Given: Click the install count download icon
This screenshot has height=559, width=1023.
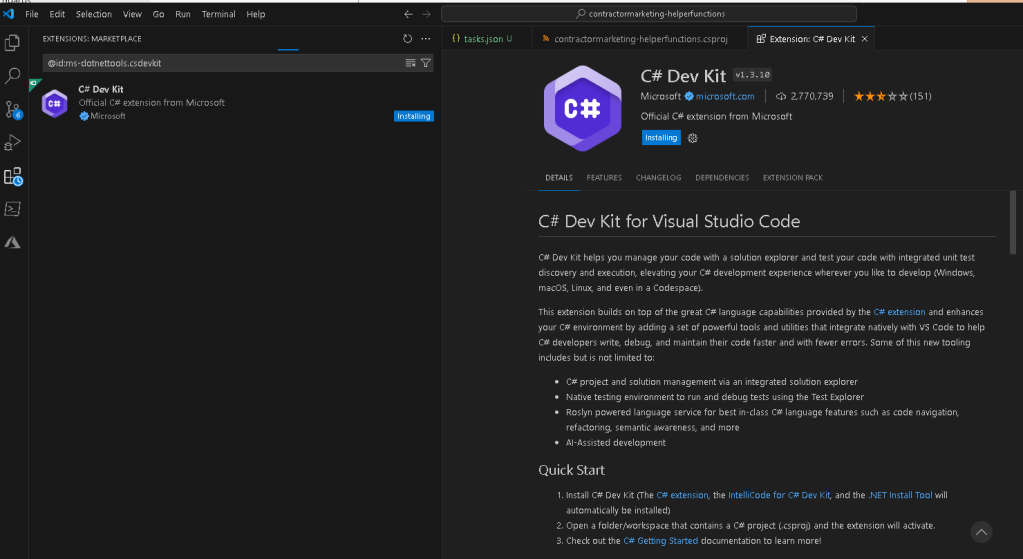Looking at the screenshot, I should [x=781, y=97].
